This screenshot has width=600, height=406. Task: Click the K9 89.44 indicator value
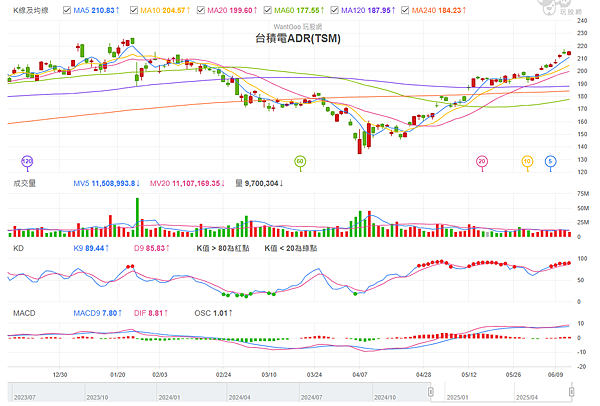(x=91, y=248)
